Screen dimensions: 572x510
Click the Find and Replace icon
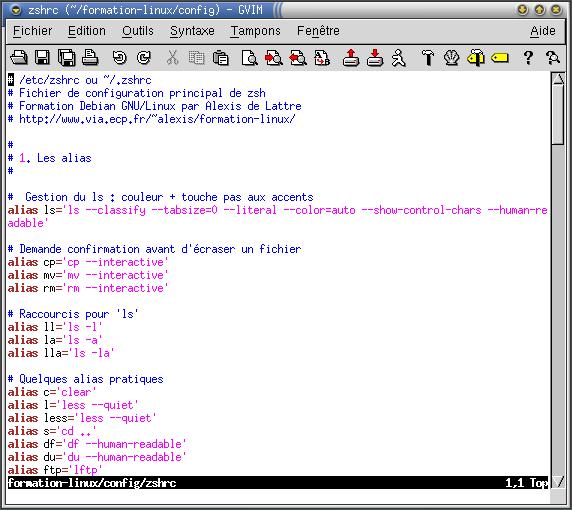pos(322,58)
